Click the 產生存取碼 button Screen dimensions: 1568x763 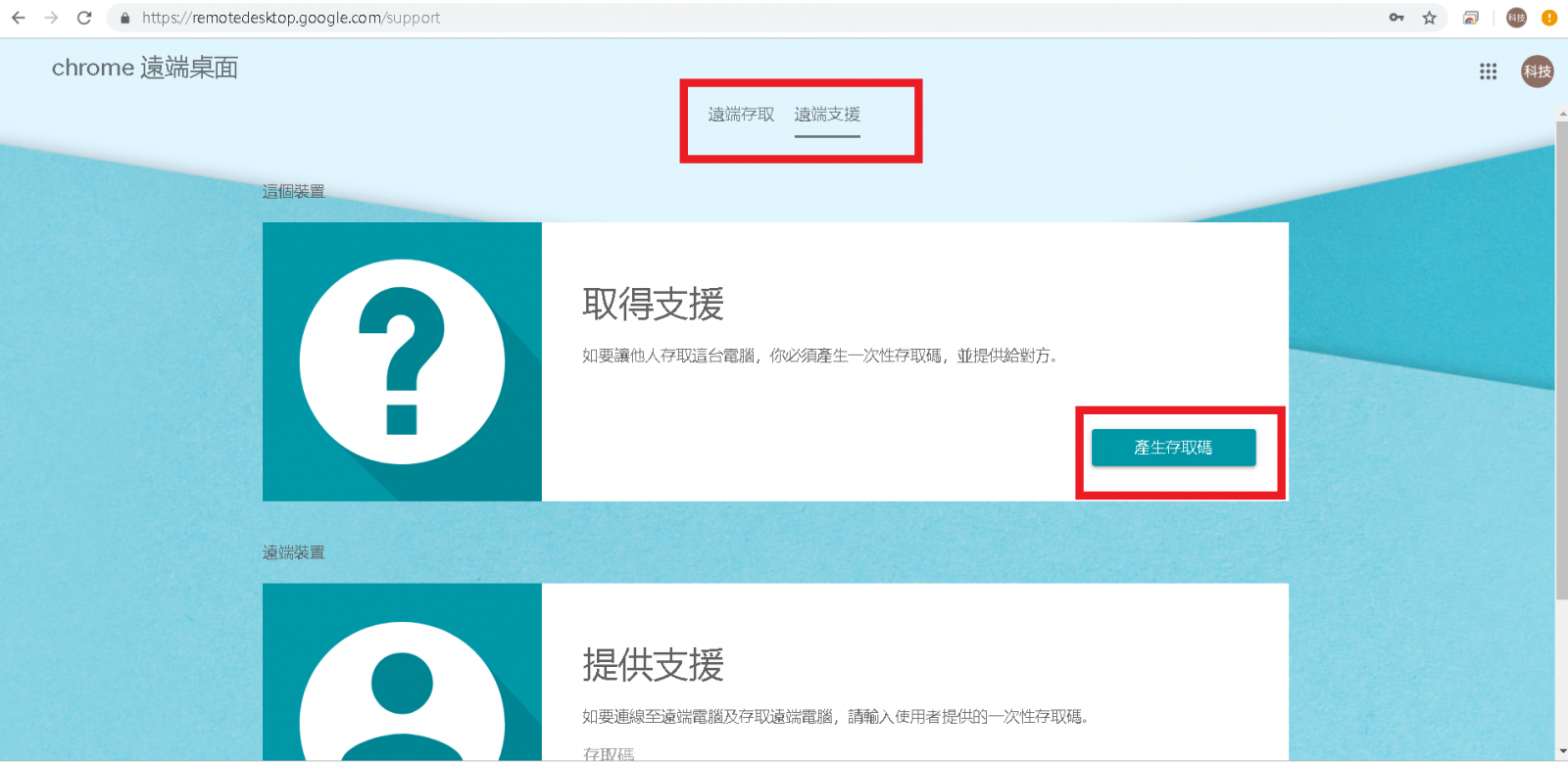1173,448
